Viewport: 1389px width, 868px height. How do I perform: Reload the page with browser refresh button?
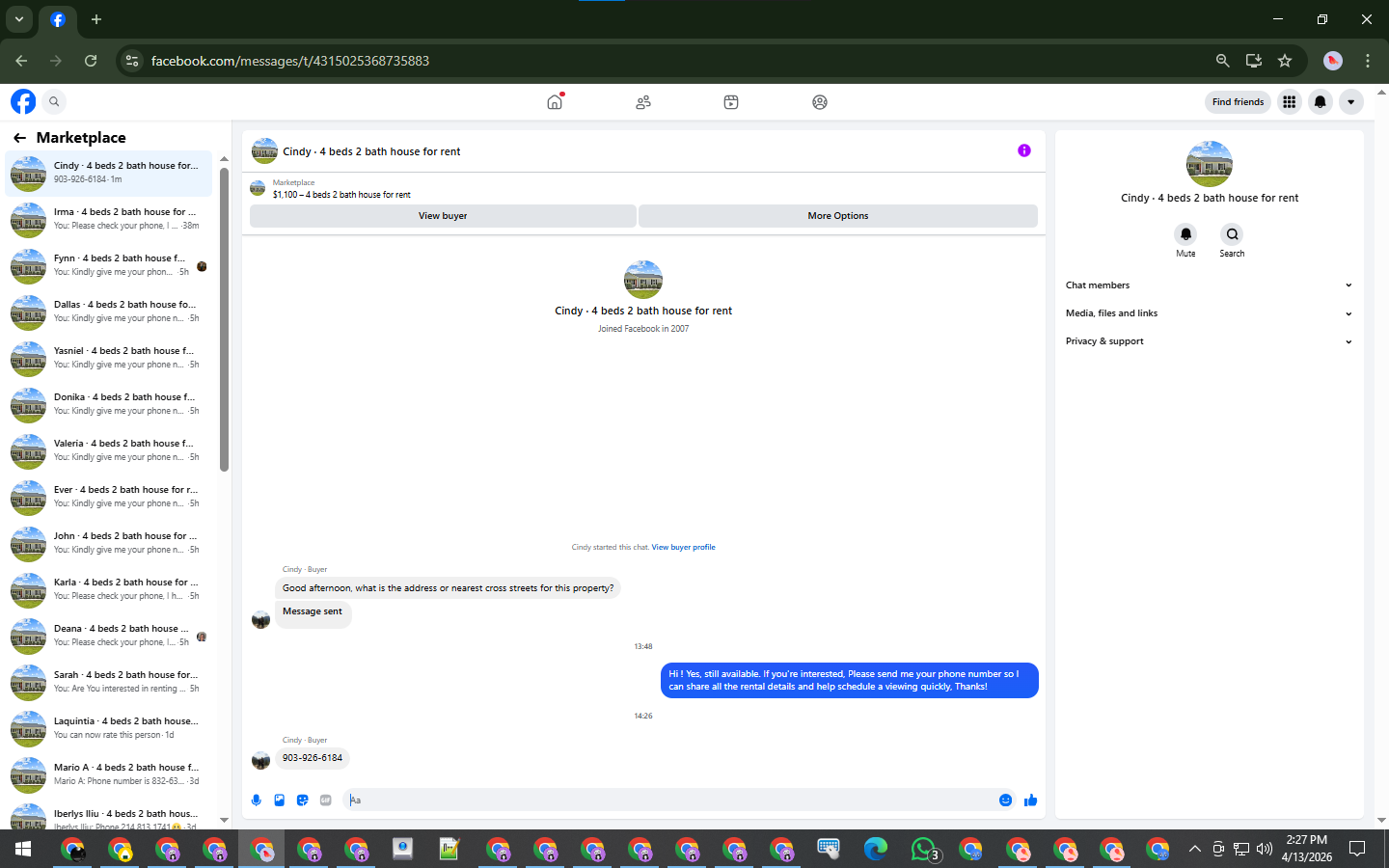click(91, 60)
